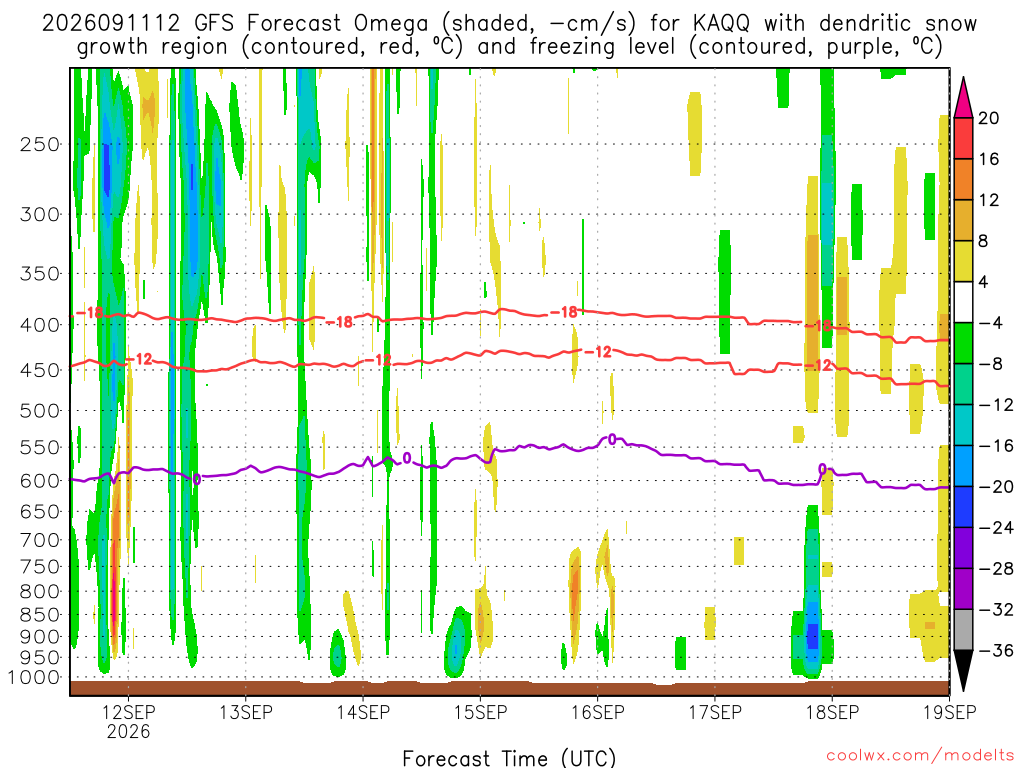The image size is (1024, 768).
Task: Click the 500 pressure level label
Action: (40, 411)
